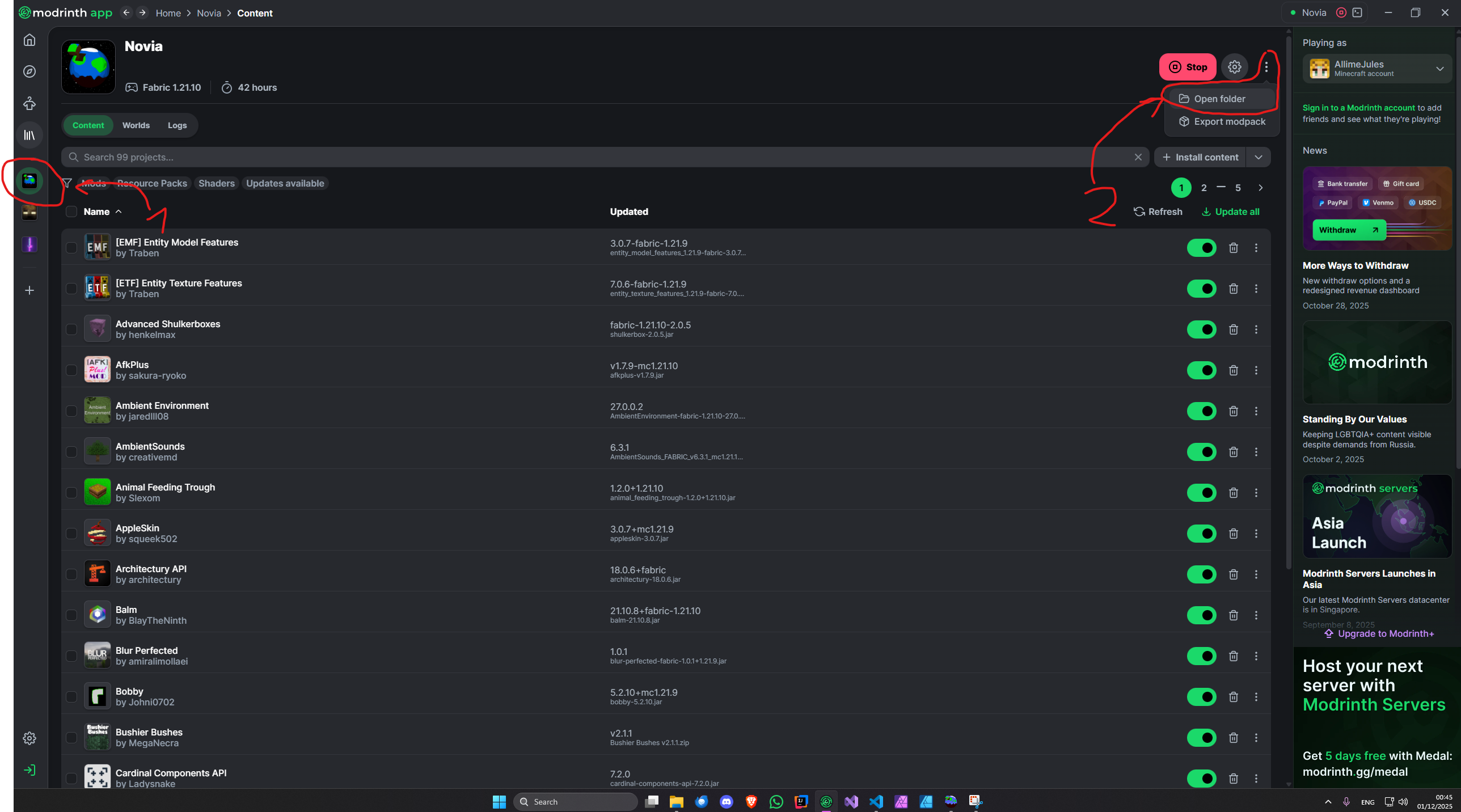This screenshot has height=812, width=1461.
Task: Disable the Advanced Shulkerboxes mod toggle
Action: [1201, 329]
